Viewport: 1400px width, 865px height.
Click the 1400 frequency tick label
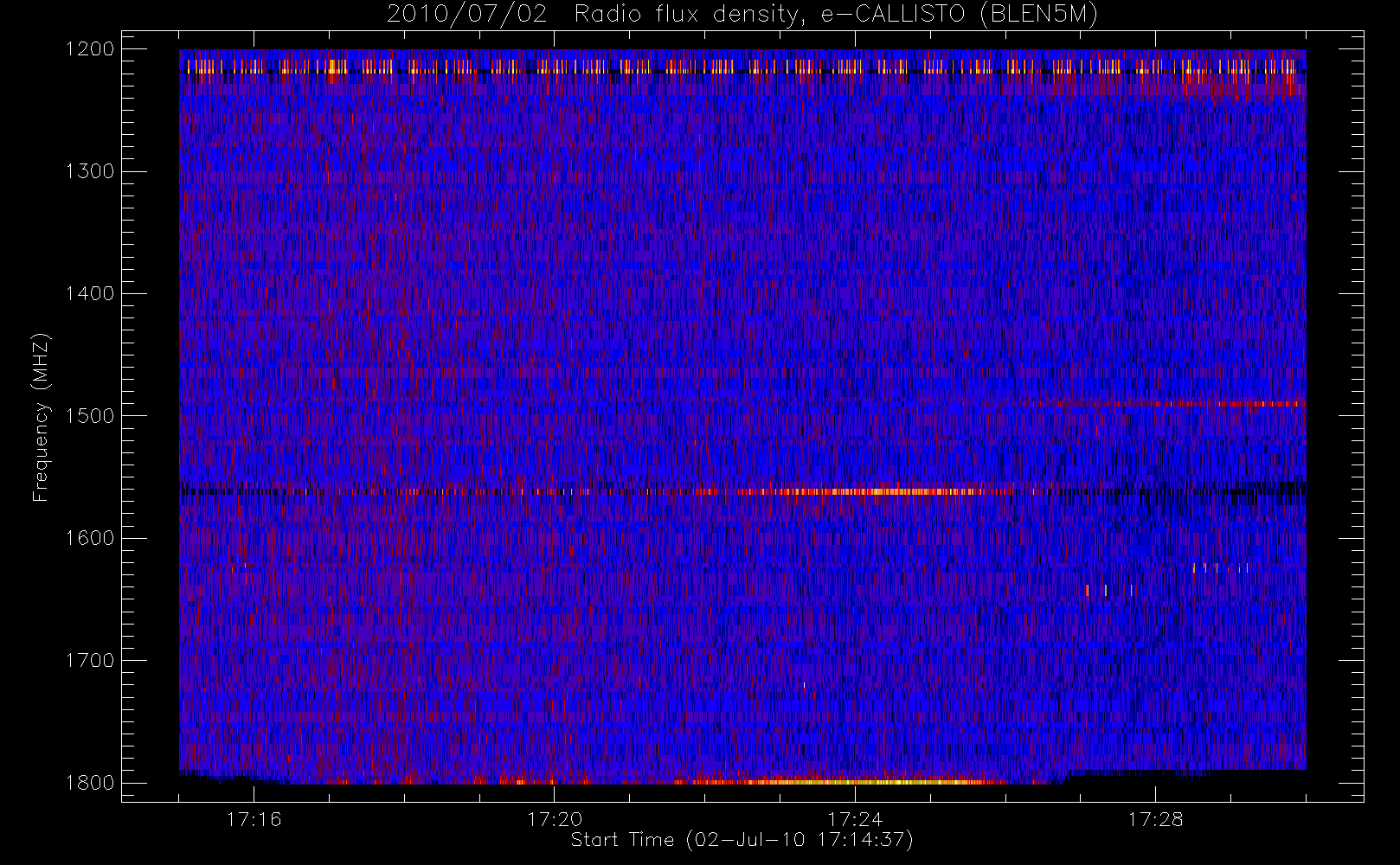click(x=90, y=293)
